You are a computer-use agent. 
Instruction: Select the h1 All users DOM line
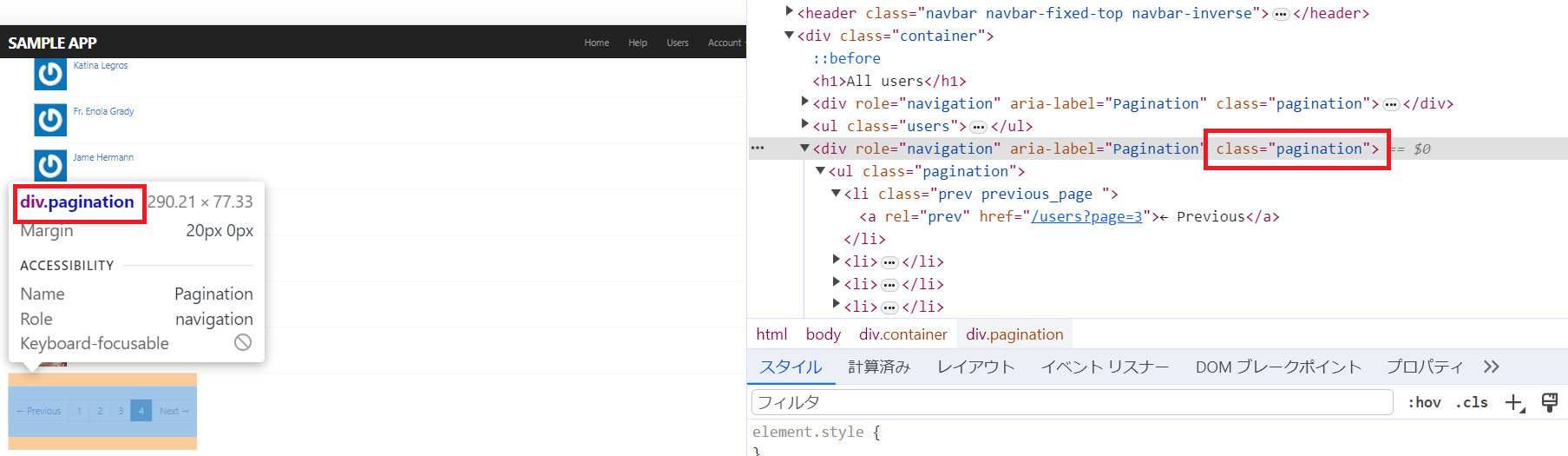click(889, 81)
